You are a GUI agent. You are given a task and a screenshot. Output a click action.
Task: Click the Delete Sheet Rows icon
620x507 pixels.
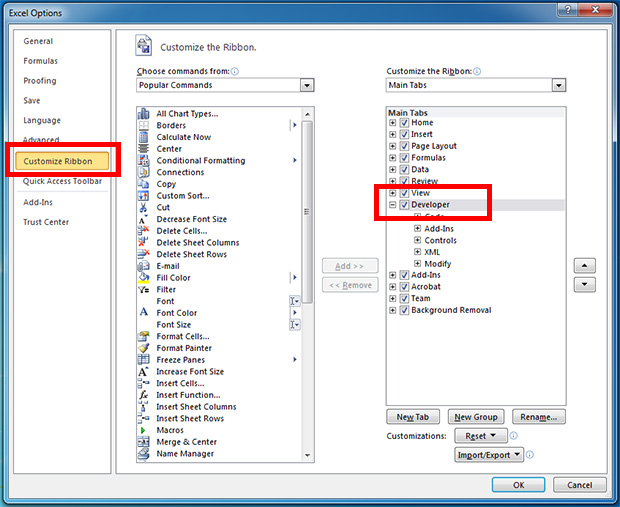coord(144,254)
